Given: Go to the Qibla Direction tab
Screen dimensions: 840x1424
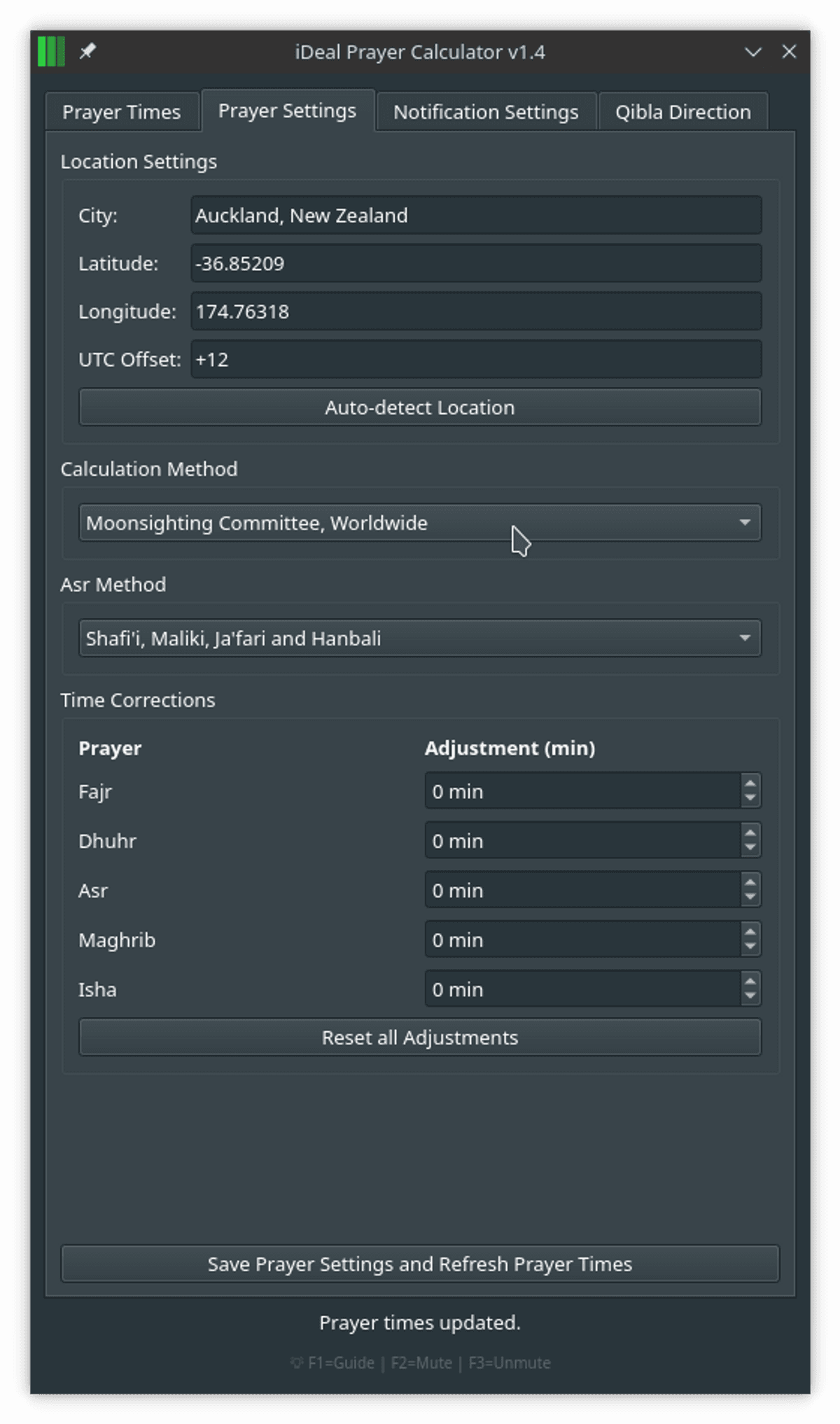Looking at the screenshot, I should [682, 112].
